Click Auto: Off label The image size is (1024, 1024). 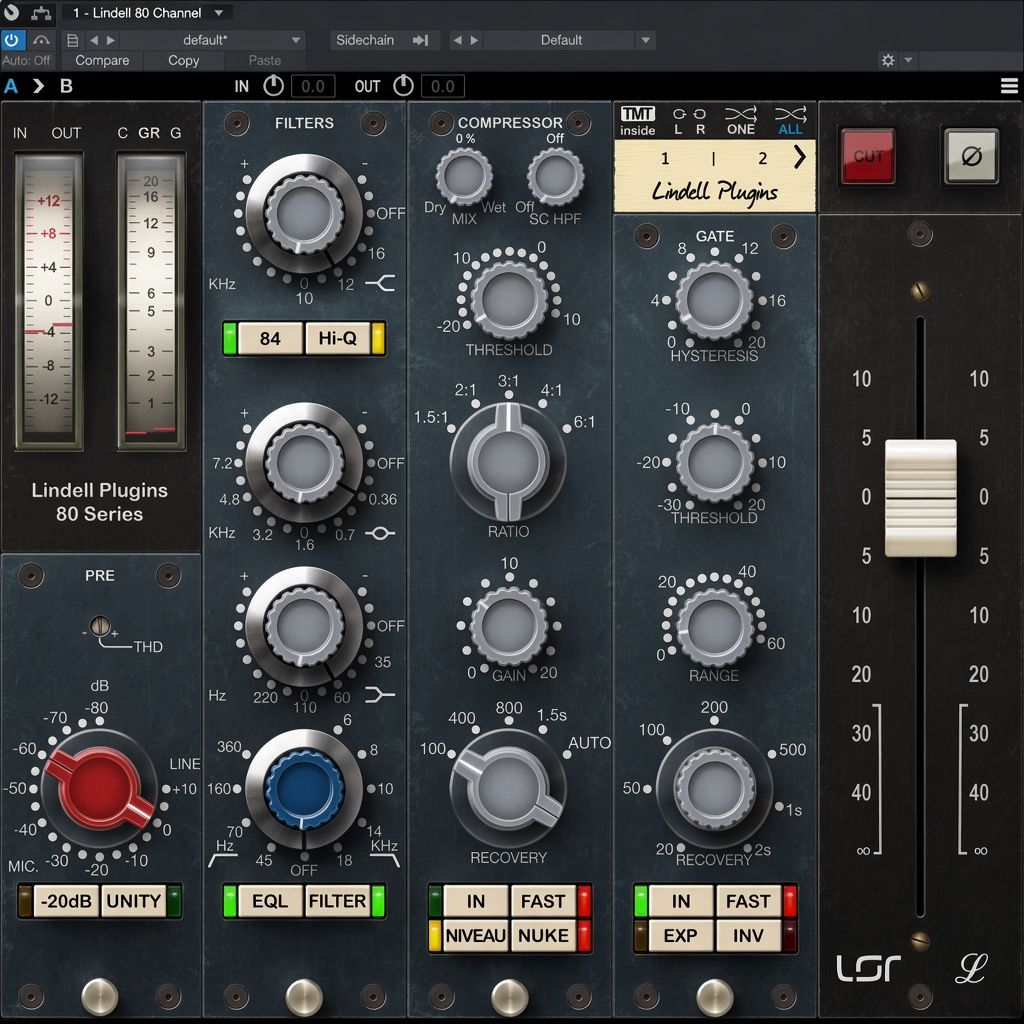(x=26, y=61)
